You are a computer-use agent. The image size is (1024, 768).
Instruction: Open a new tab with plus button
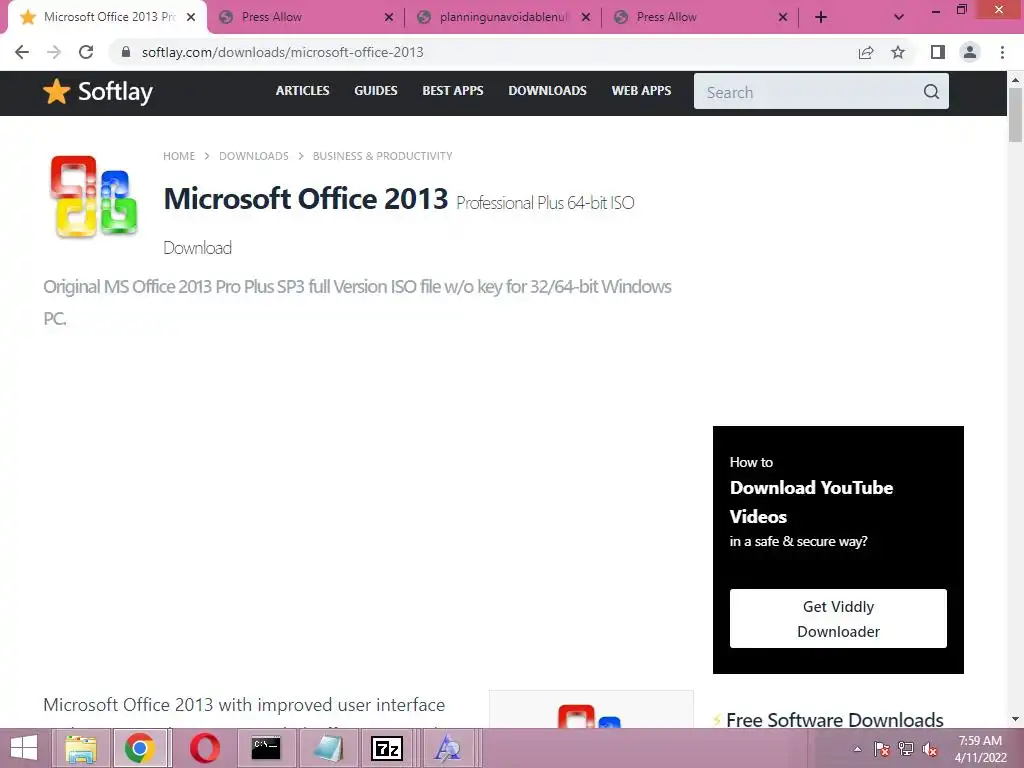click(x=821, y=18)
